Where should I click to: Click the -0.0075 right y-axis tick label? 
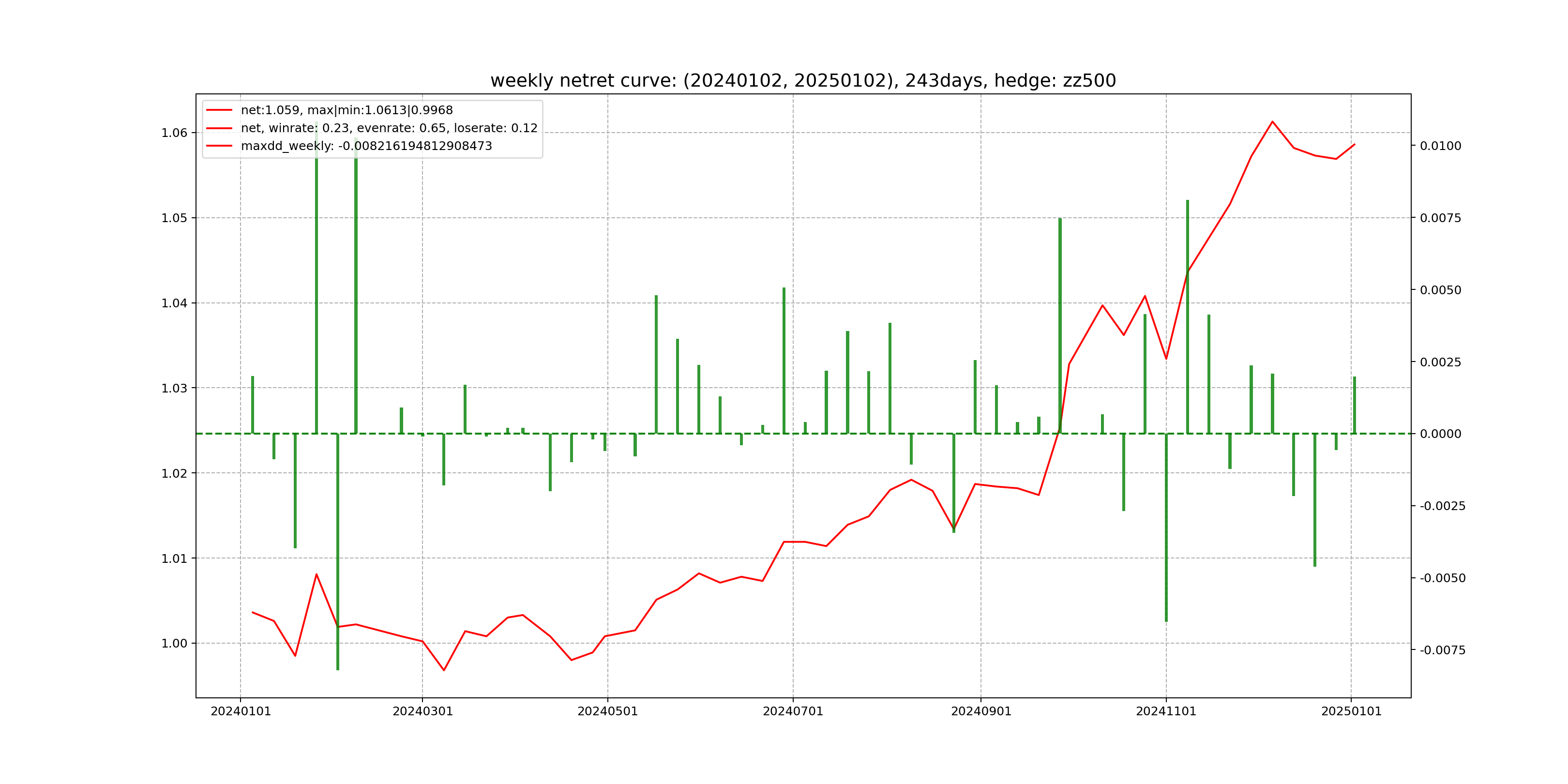coord(1443,650)
